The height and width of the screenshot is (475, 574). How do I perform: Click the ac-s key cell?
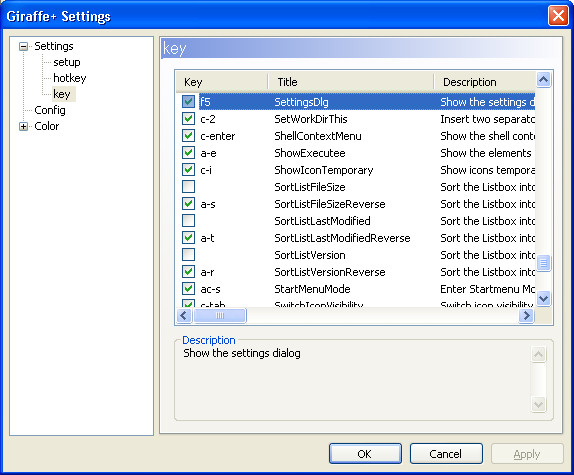tap(210, 289)
